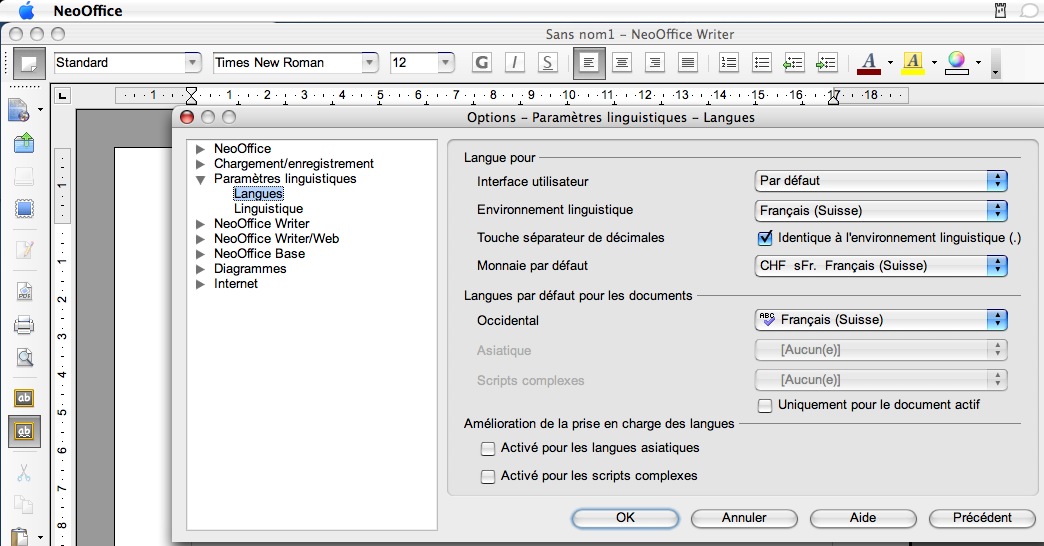Toggle the AutoSpellcheck icon
Viewport: 1044px width, 546px height.
[x=24, y=431]
